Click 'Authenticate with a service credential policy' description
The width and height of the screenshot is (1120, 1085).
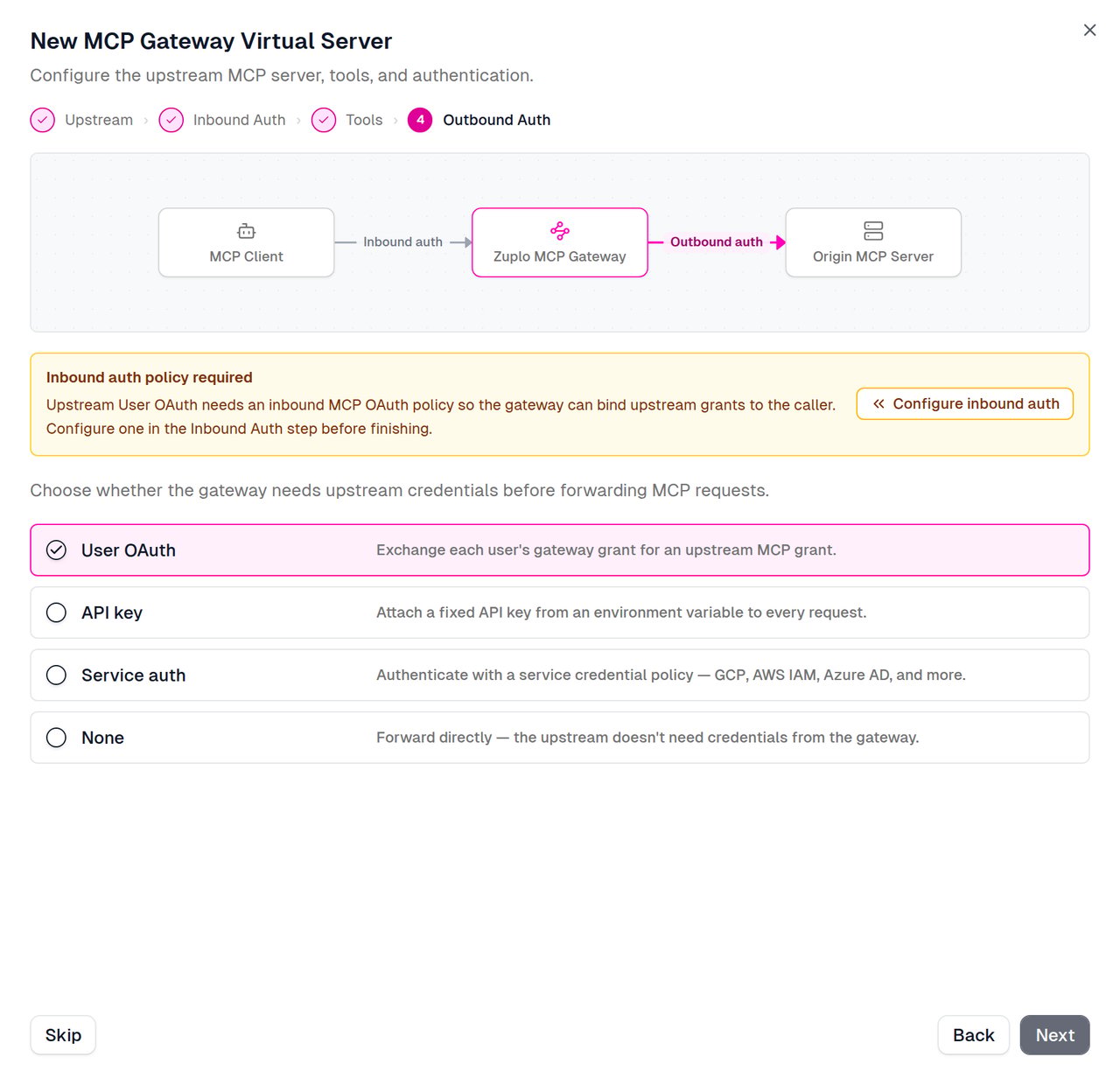[x=671, y=675]
